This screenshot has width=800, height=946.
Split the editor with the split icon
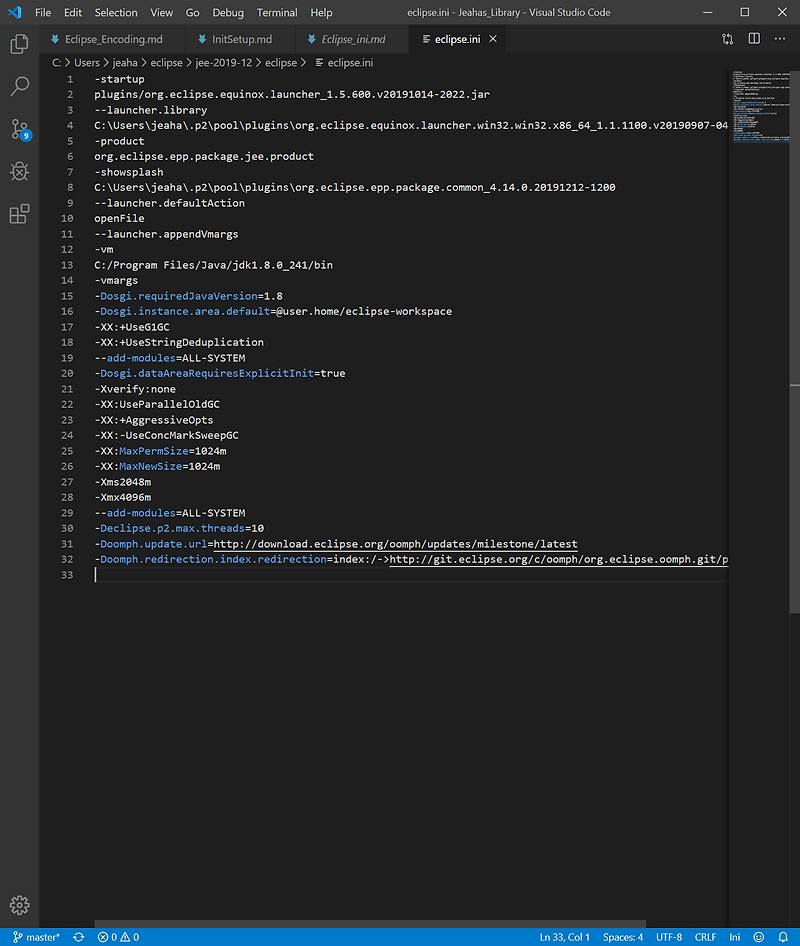(x=753, y=38)
